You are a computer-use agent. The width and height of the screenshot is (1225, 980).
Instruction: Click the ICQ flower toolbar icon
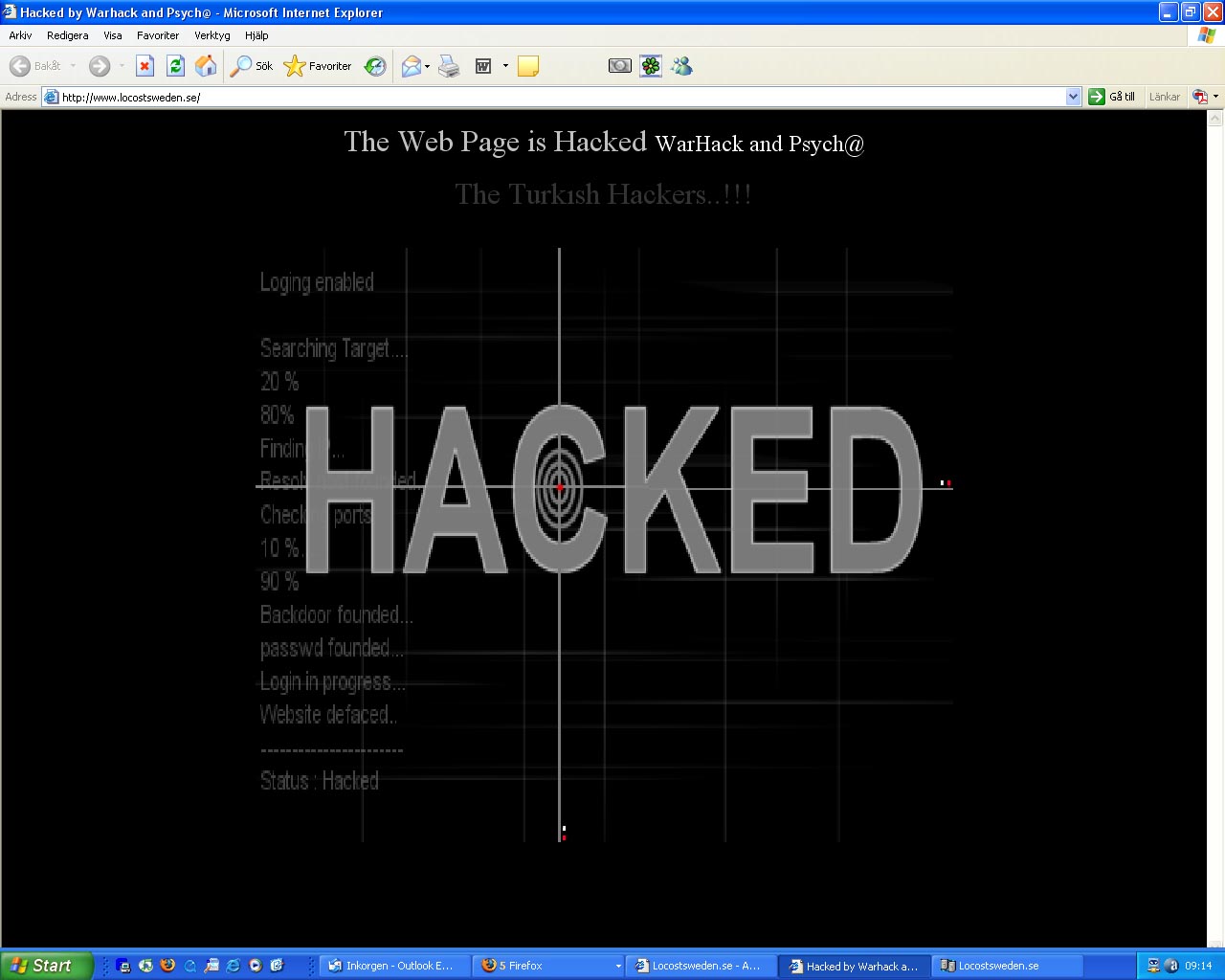coord(651,66)
